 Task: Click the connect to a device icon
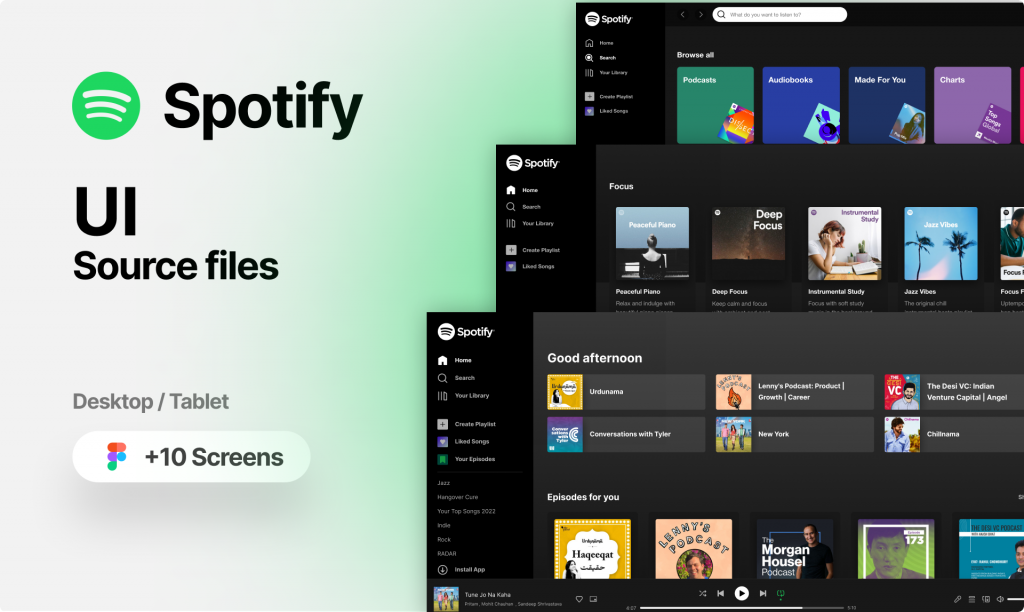pyautogui.click(x=986, y=599)
